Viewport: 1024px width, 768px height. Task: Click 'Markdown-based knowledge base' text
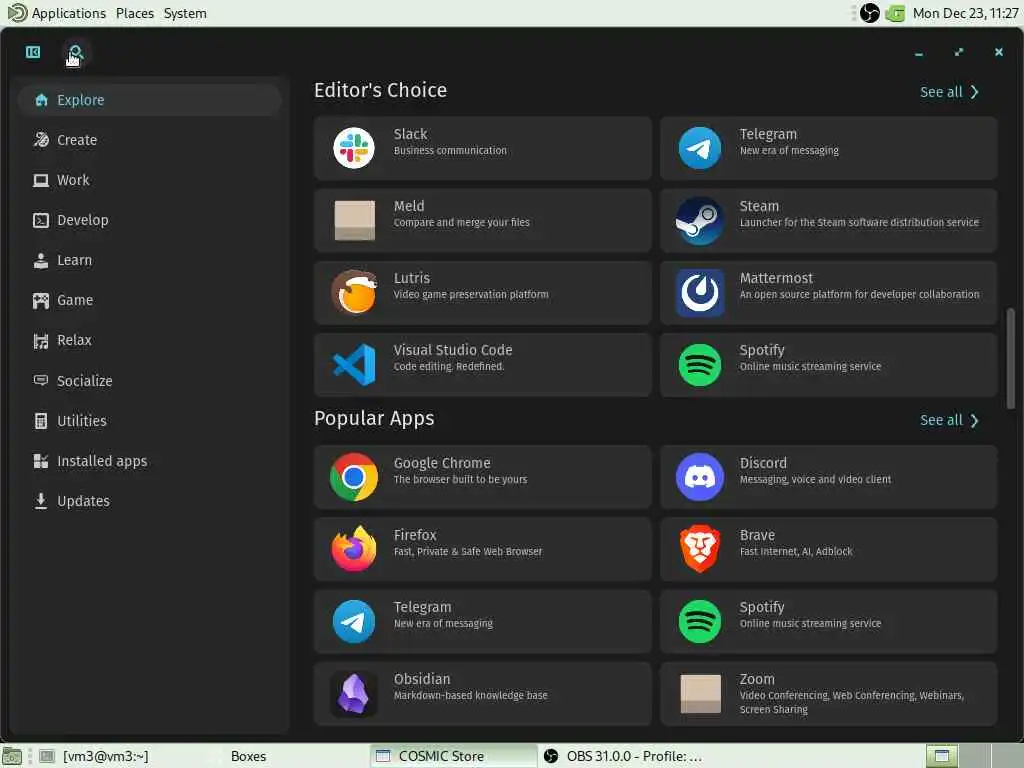(470, 696)
